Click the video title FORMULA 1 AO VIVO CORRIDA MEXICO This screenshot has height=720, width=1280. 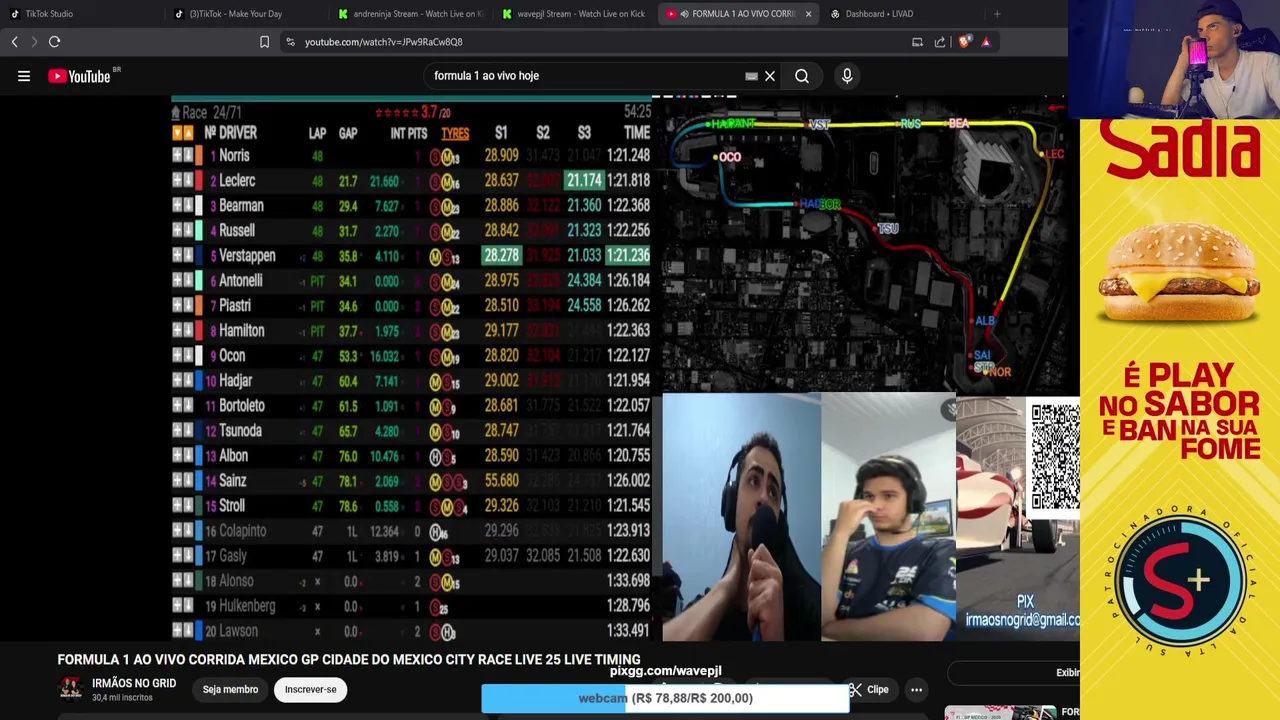point(349,660)
